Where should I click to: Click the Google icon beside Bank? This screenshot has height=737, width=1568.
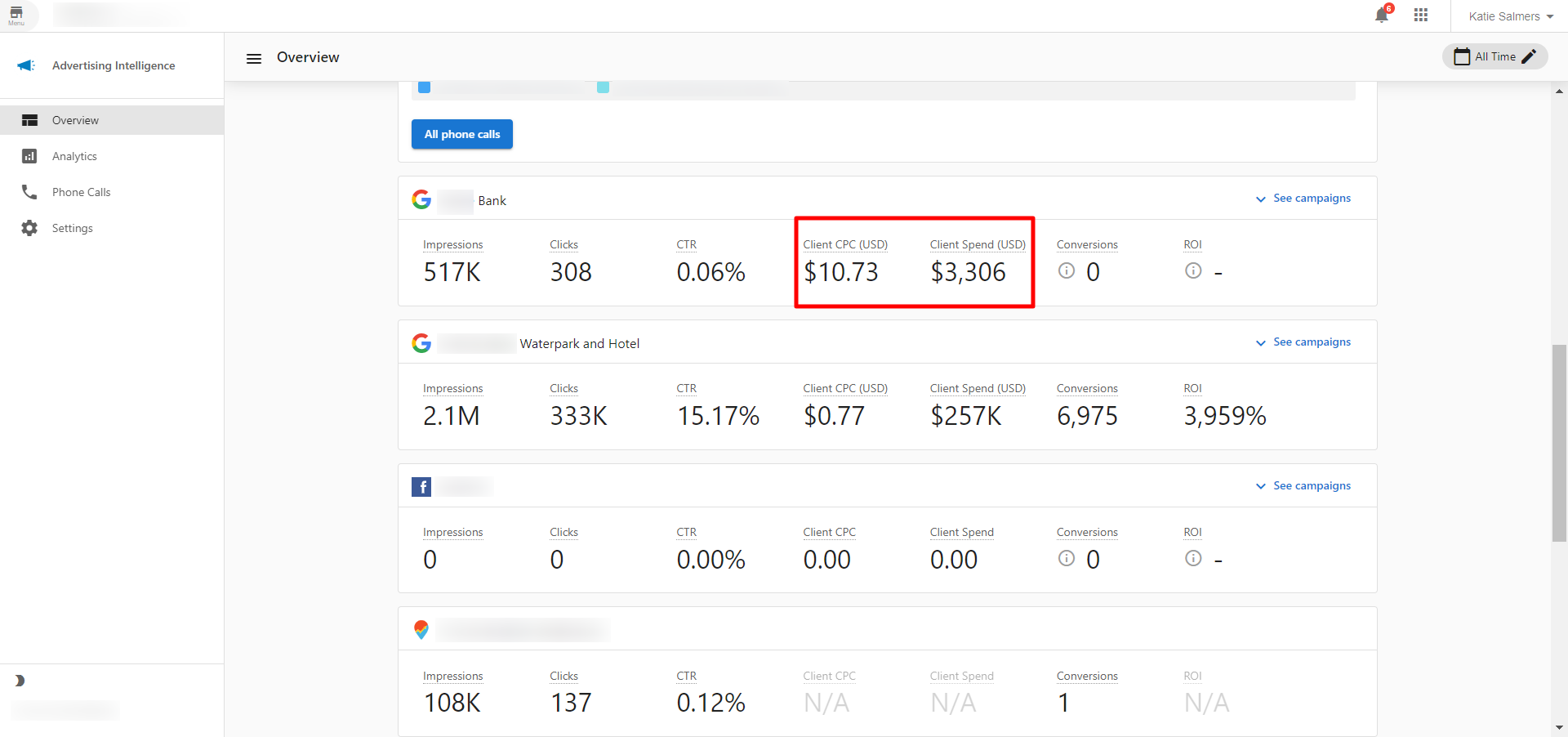(x=421, y=199)
